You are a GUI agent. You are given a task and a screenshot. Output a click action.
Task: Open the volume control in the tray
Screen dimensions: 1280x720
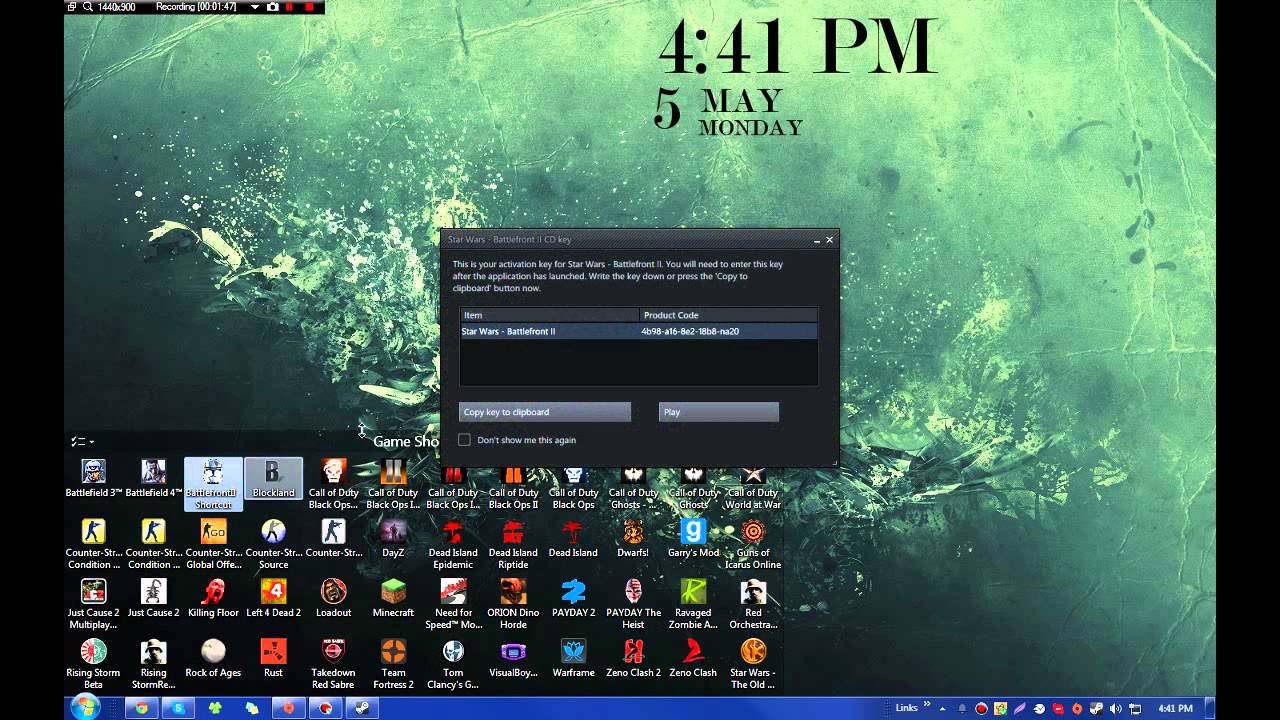tap(1115, 708)
